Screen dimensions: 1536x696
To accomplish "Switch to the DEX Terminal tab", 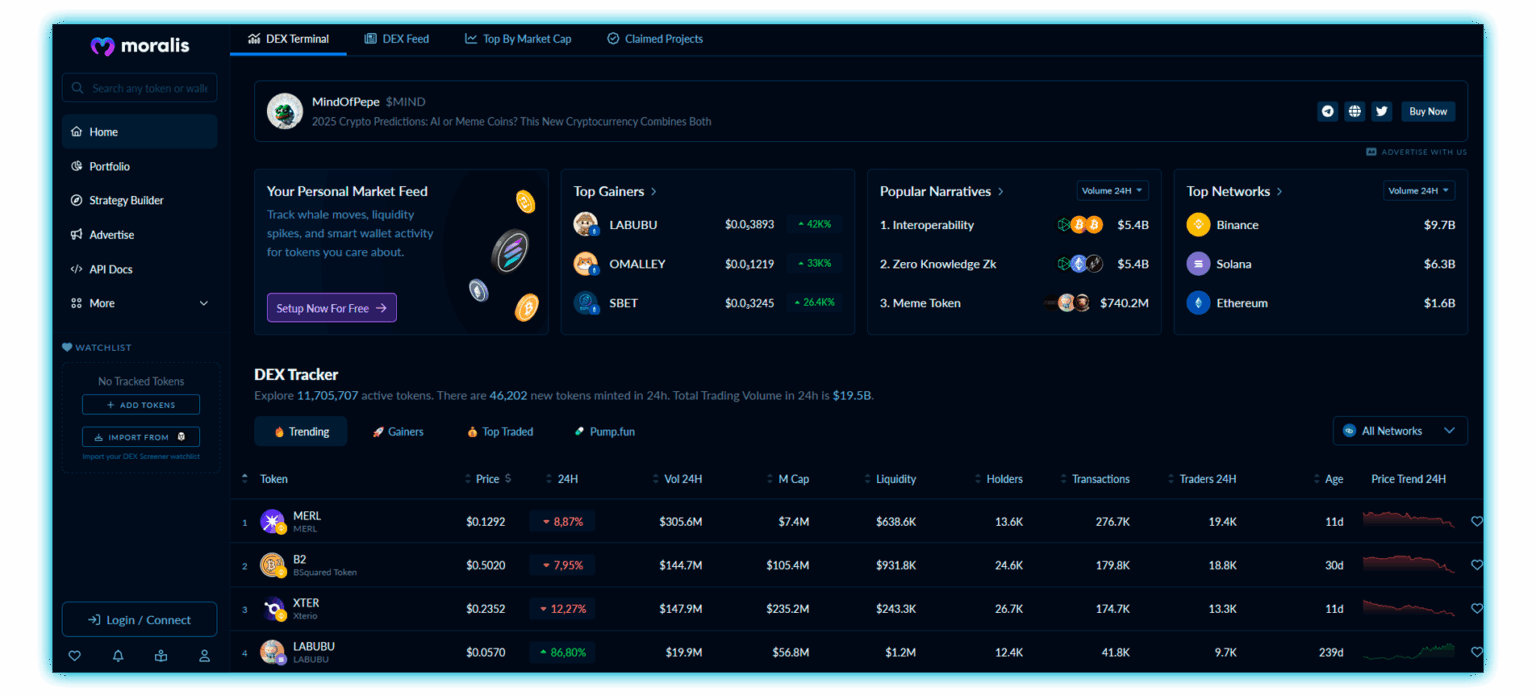I will point(288,39).
